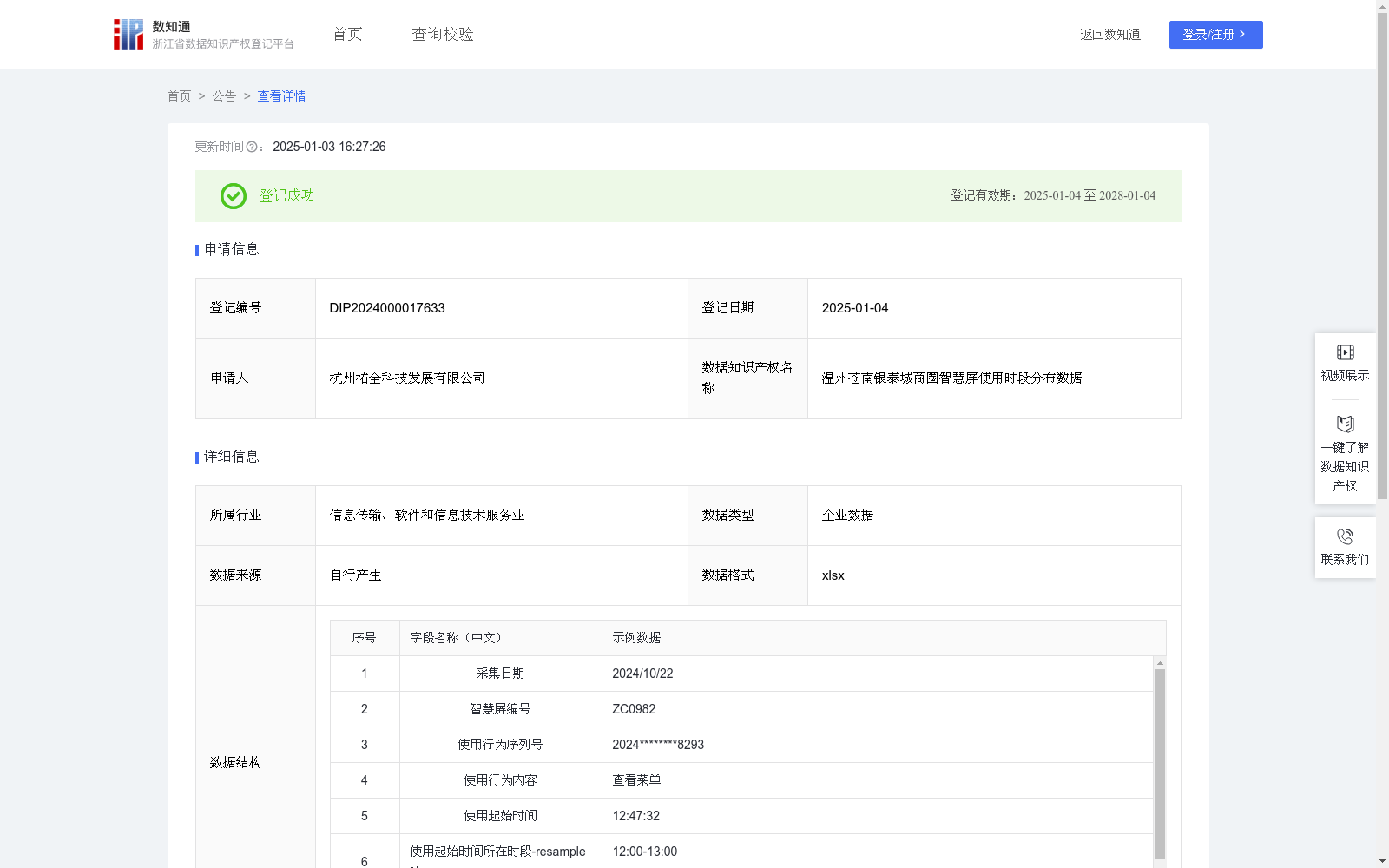Click the 使用行为序列号 field row
The image size is (1389, 868).
(741, 745)
